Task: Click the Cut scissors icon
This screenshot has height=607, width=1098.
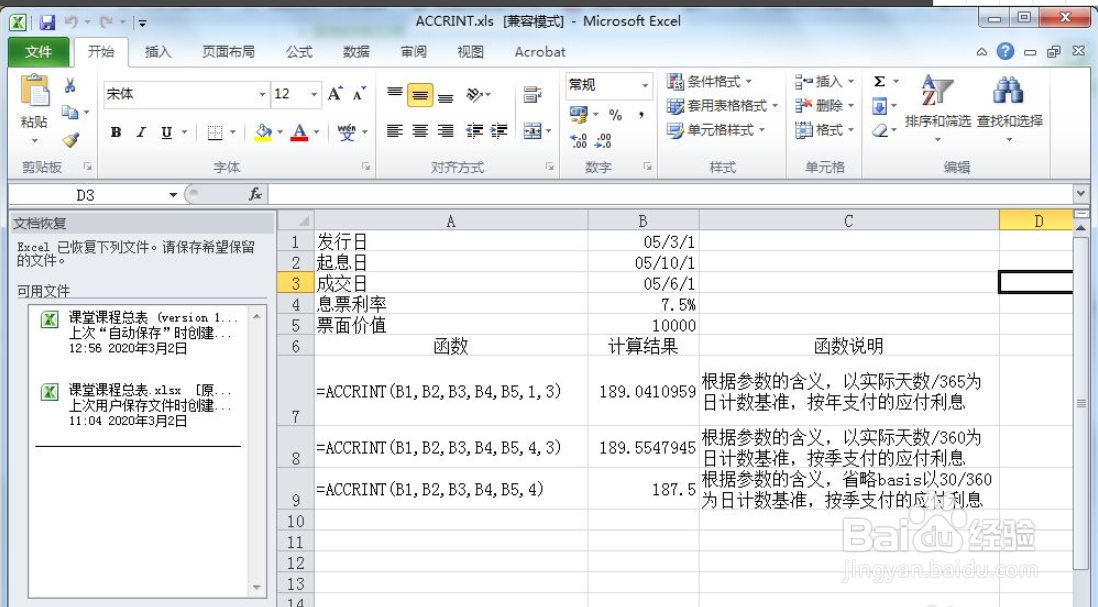Action: click(x=70, y=85)
